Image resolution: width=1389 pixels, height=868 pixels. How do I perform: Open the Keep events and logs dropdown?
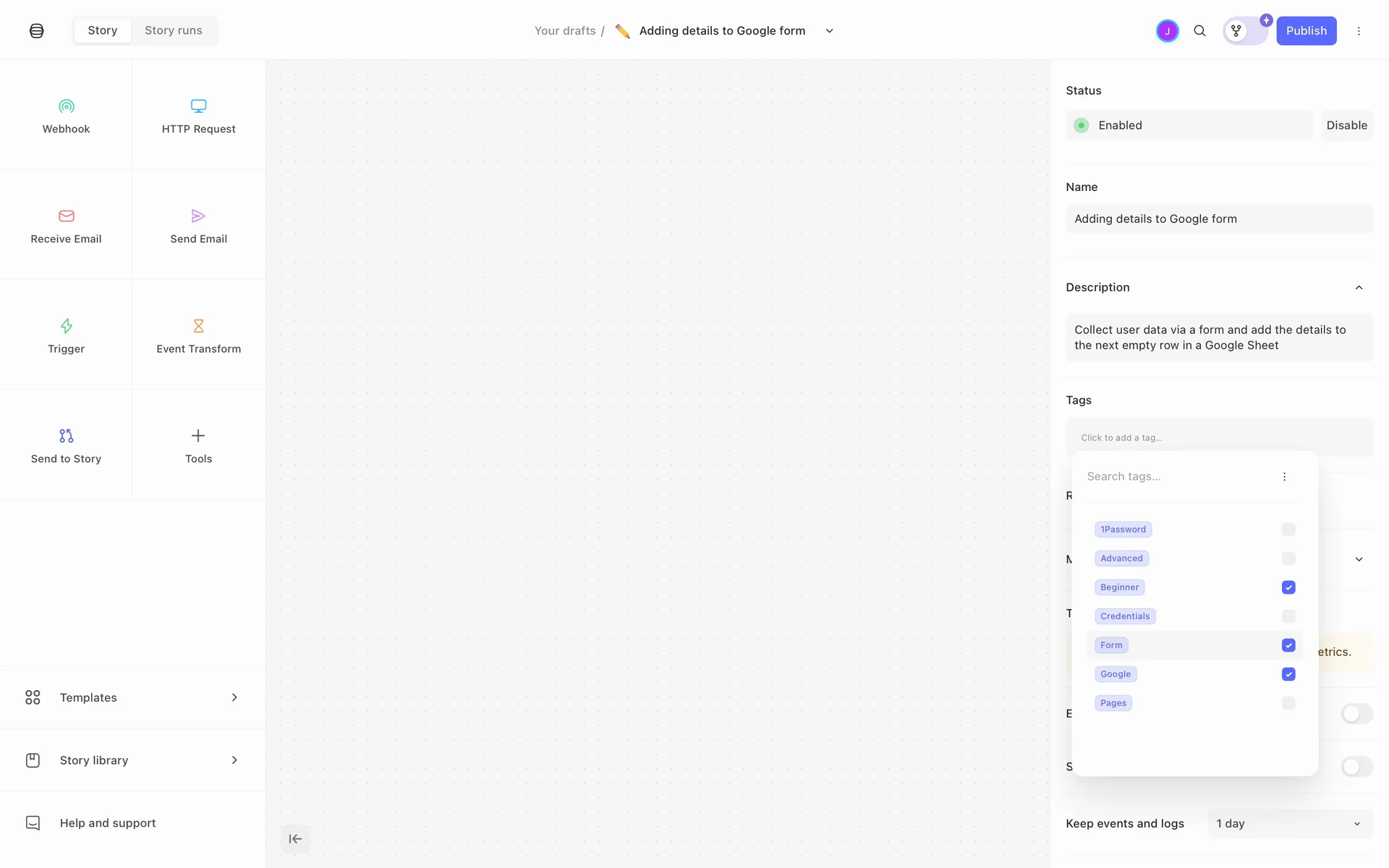1289,824
